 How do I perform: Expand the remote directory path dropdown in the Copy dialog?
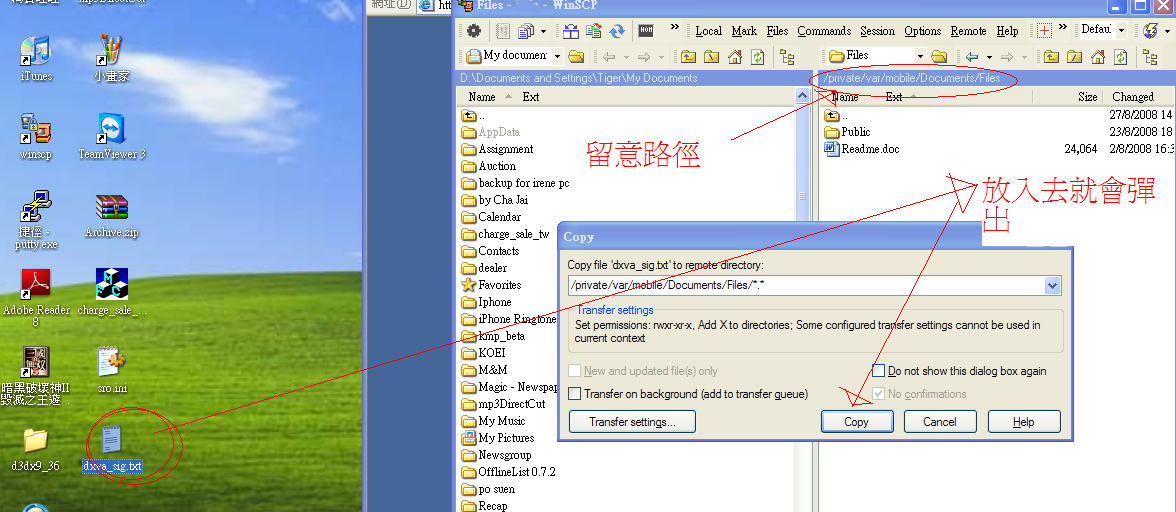click(x=1051, y=286)
